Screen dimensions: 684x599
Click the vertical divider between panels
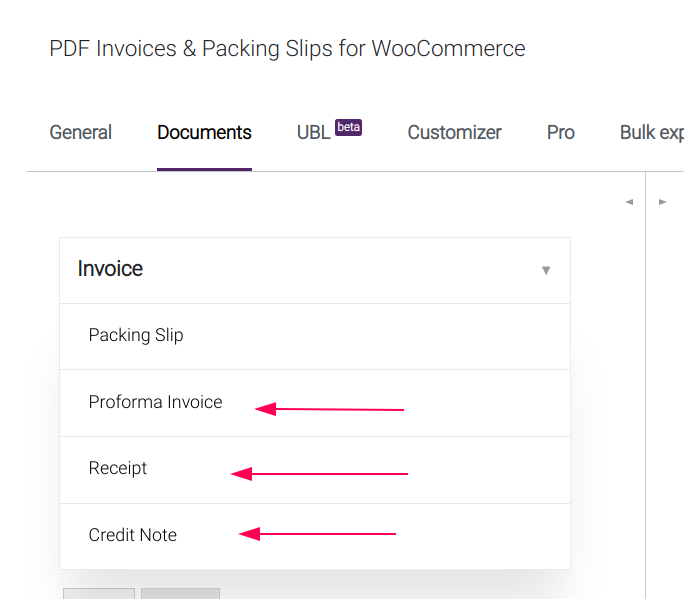pyautogui.click(x=646, y=400)
